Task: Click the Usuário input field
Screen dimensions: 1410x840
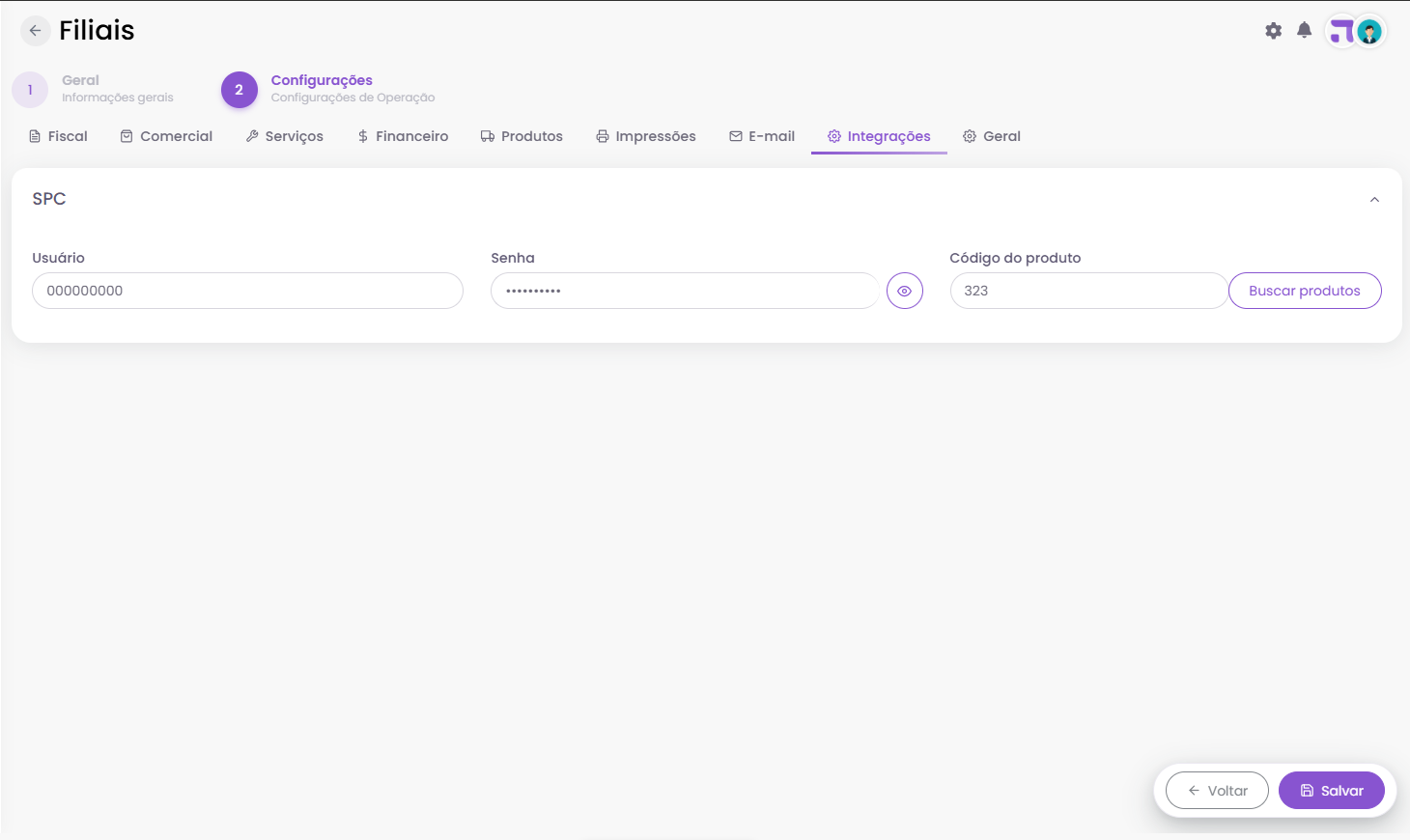Action: pos(247,291)
